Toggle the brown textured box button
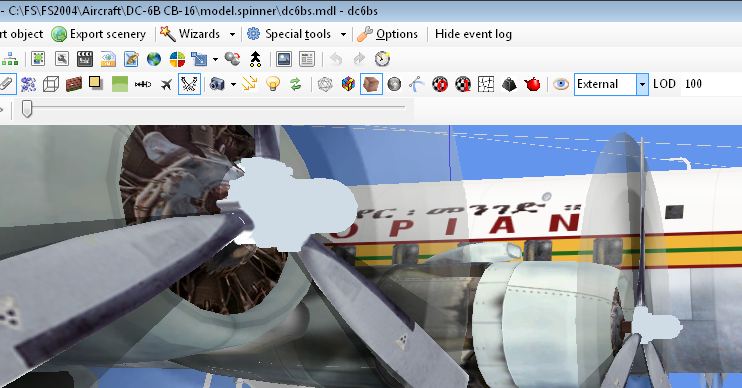The image size is (742, 388). (371, 84)
